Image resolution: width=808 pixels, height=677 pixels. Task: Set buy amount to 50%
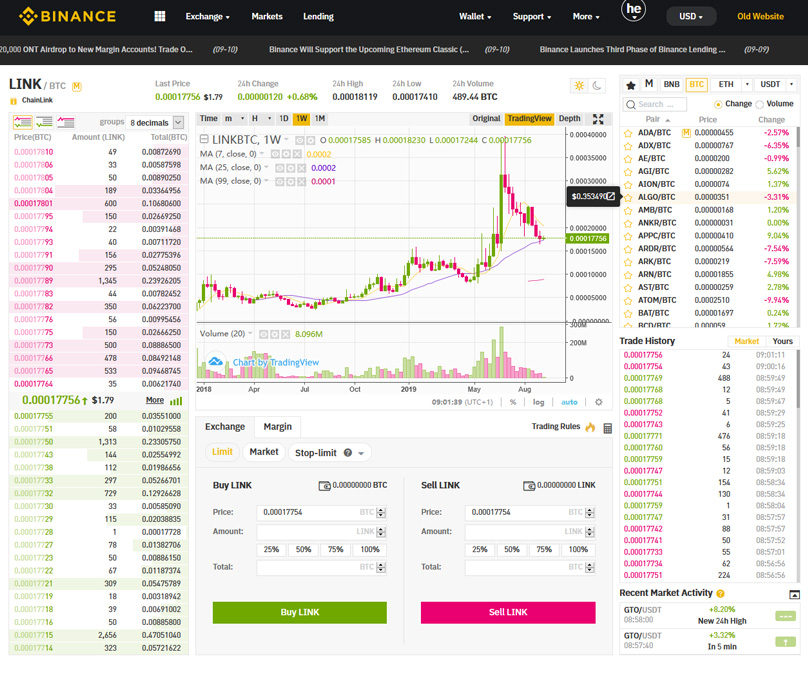click(x=303, y=549)
